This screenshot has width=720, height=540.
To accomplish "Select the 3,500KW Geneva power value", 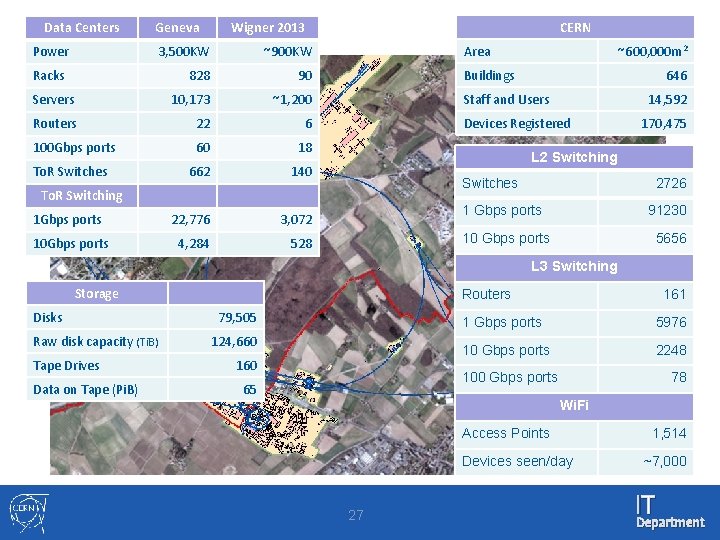I will click(x=184, y=51).
